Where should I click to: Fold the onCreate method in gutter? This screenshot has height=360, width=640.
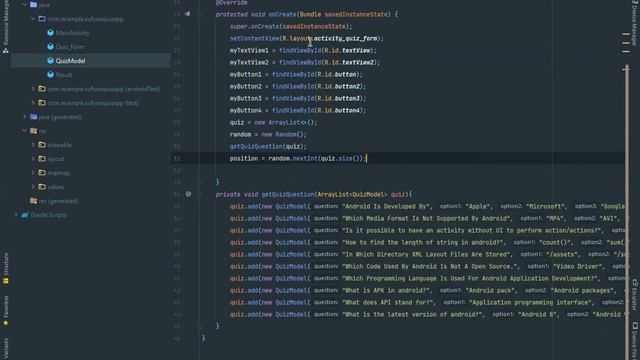[200, 14]
